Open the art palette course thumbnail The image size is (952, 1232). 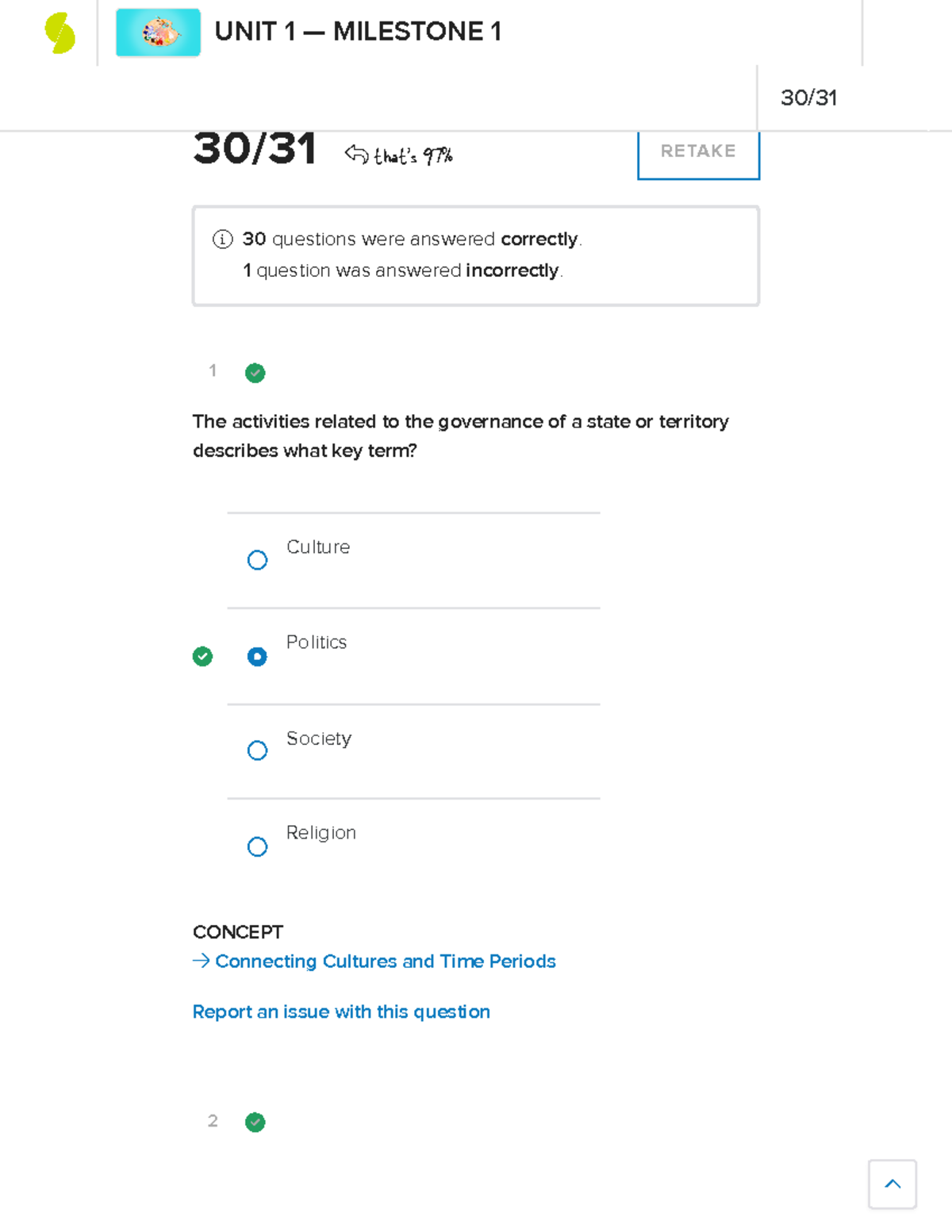(x=158, y=33)
